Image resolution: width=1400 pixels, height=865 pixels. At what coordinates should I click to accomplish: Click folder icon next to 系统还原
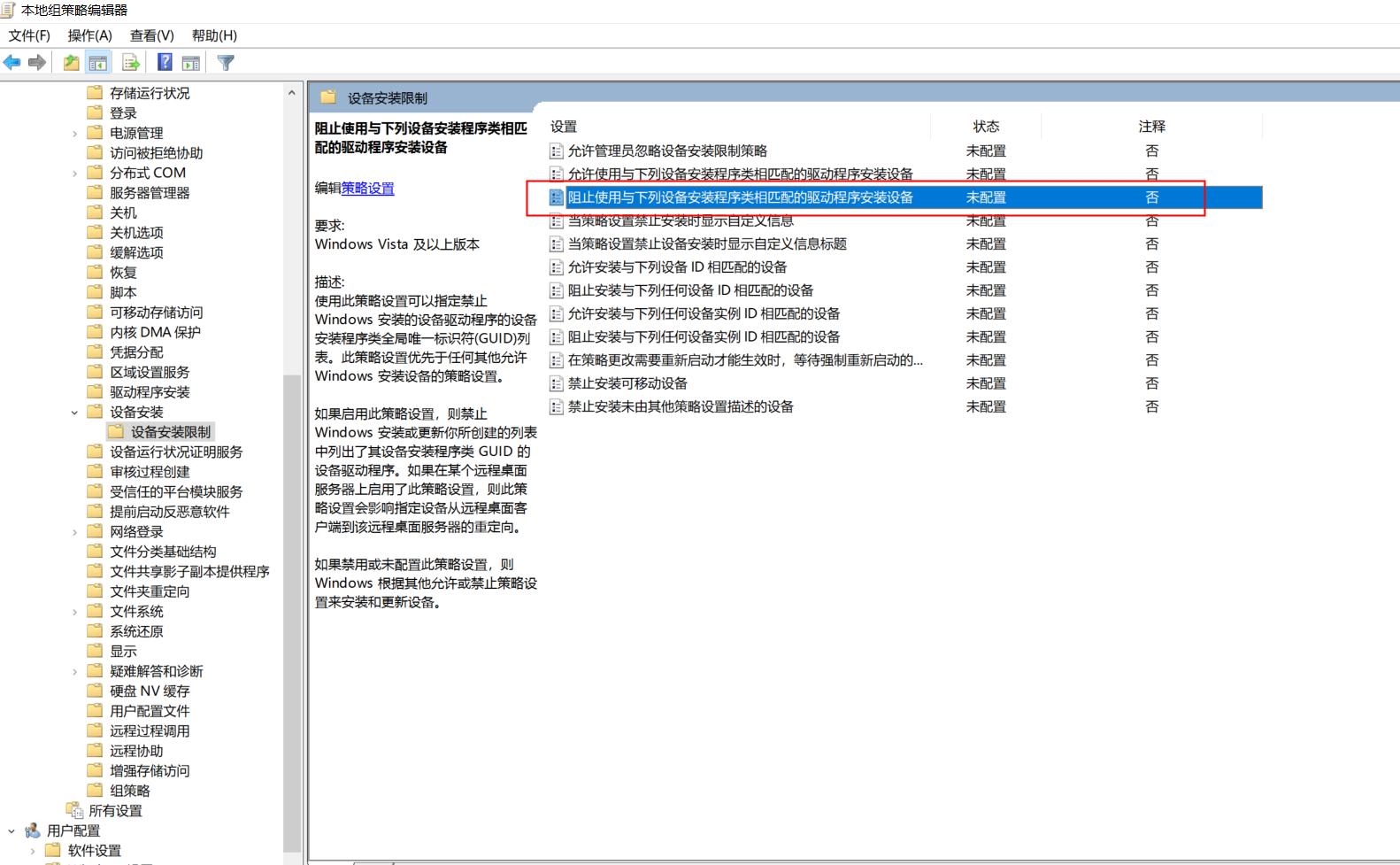click(95, 630)
